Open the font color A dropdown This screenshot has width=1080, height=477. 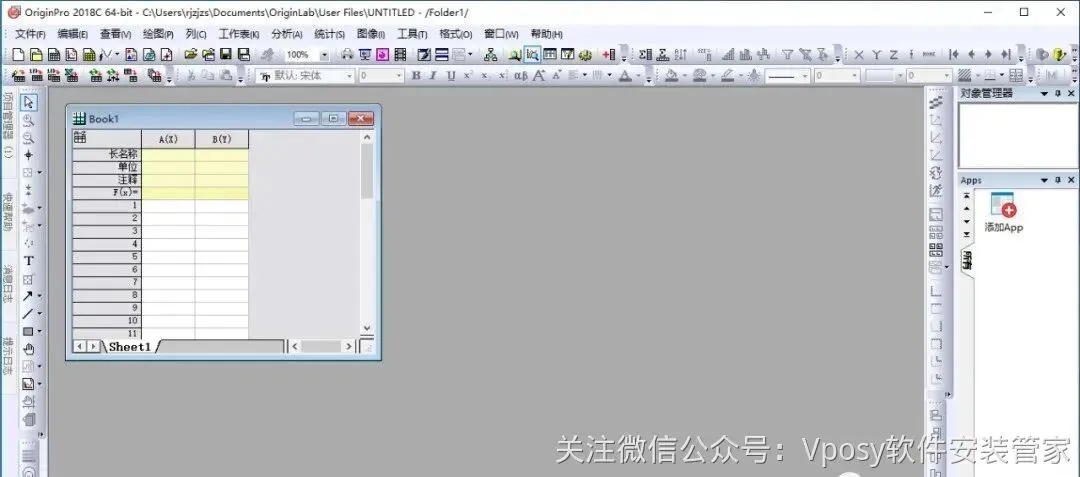pyautogui.click(x=638, y=76)
